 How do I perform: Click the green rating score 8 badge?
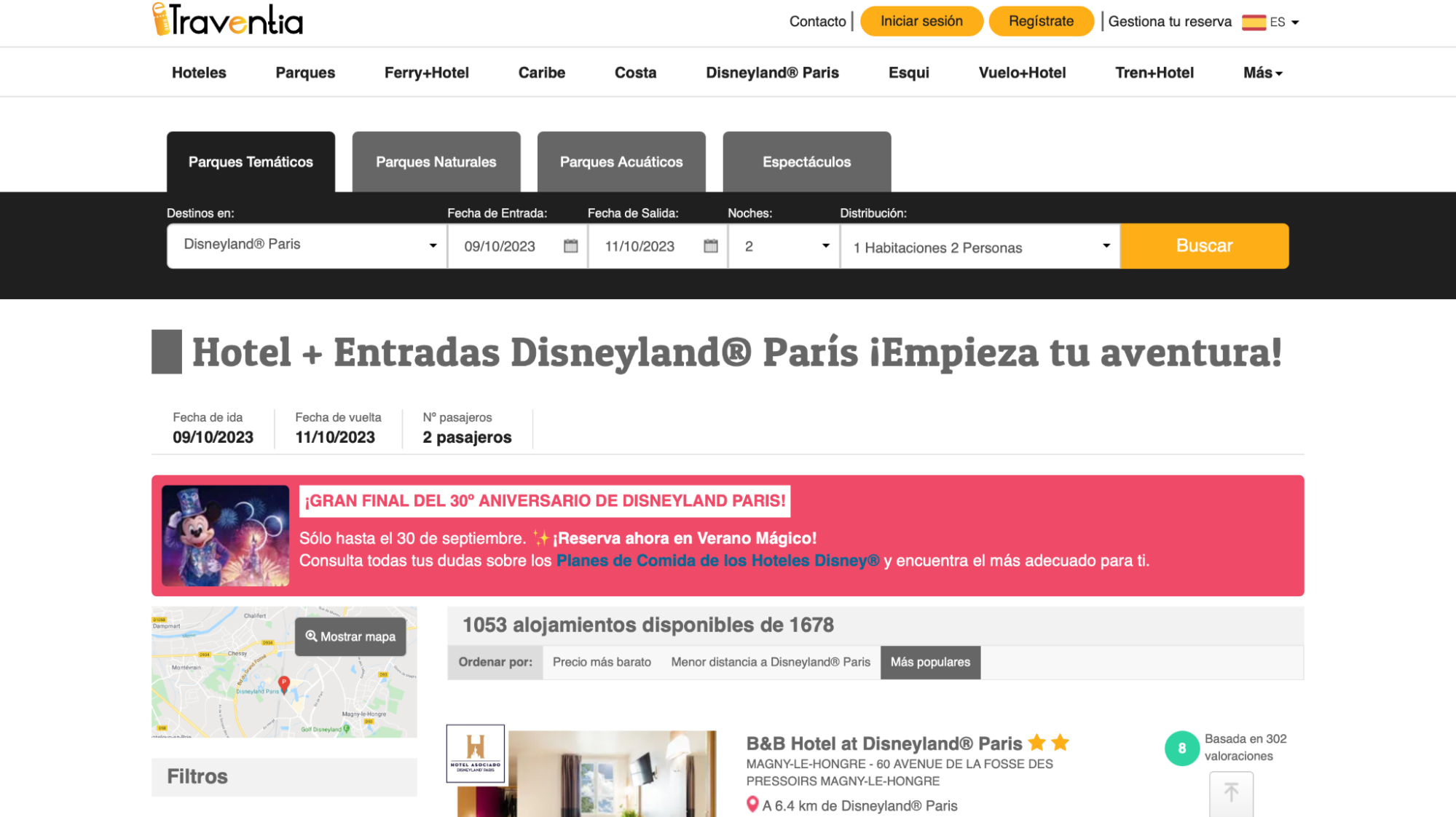(x=1181, y=748)
